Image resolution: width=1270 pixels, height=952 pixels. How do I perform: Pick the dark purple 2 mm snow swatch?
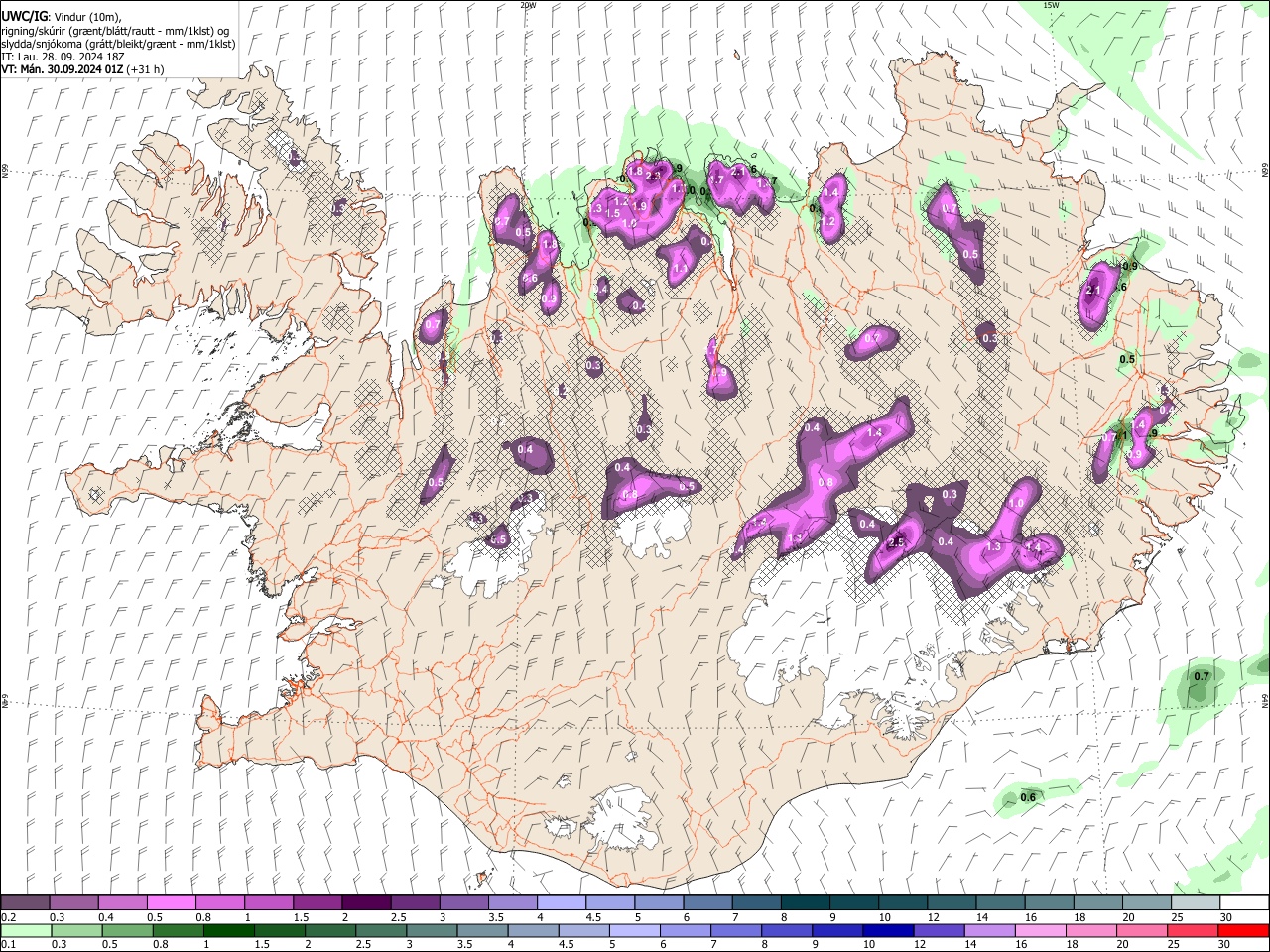click(x=365, y=903)
